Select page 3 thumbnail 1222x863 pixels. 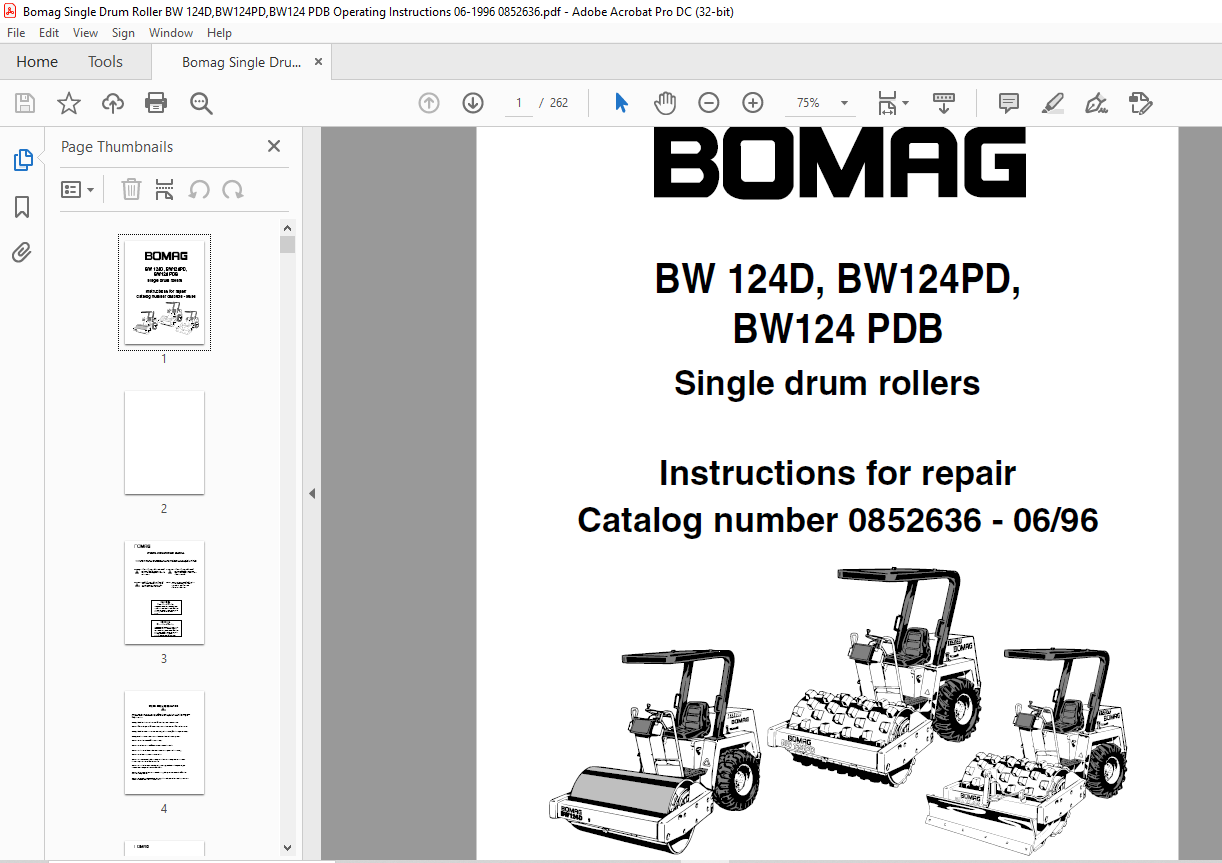[164, 592]
